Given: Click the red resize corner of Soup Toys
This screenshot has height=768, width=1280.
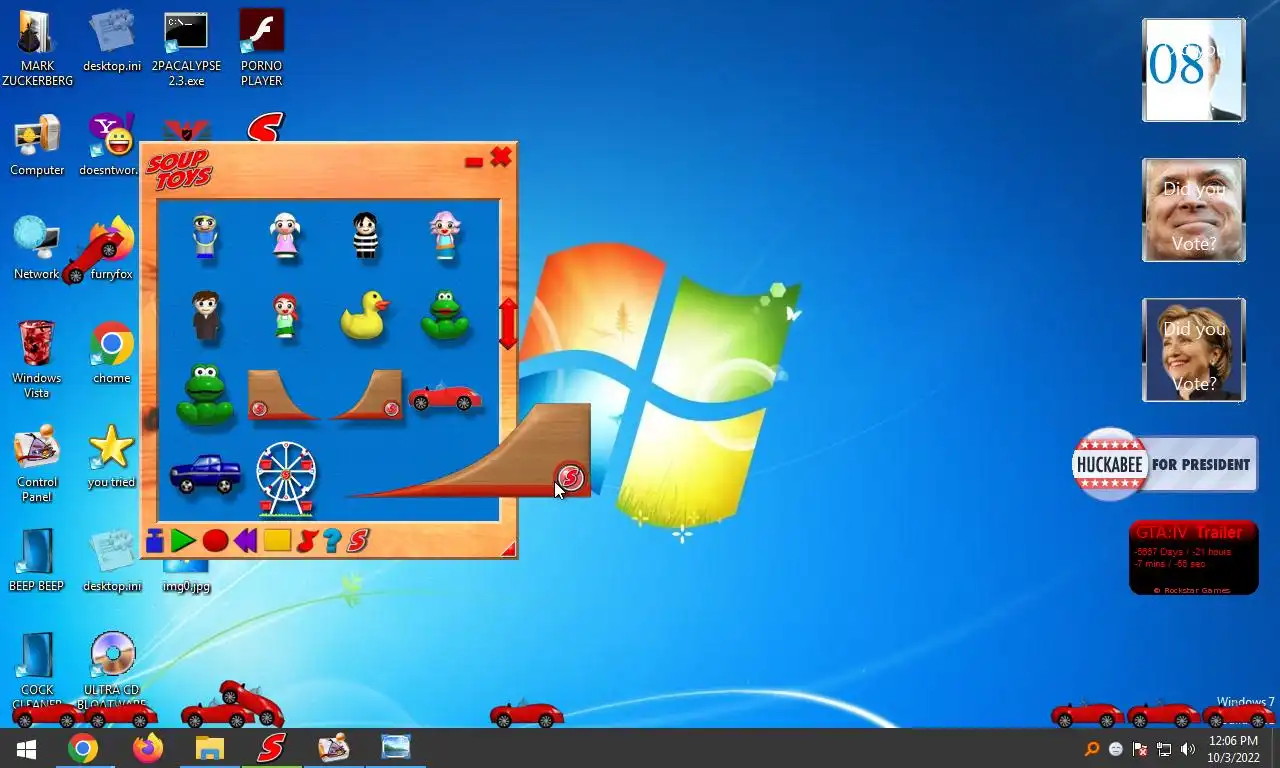Looking at the screenshot, I should pos(509,549).
